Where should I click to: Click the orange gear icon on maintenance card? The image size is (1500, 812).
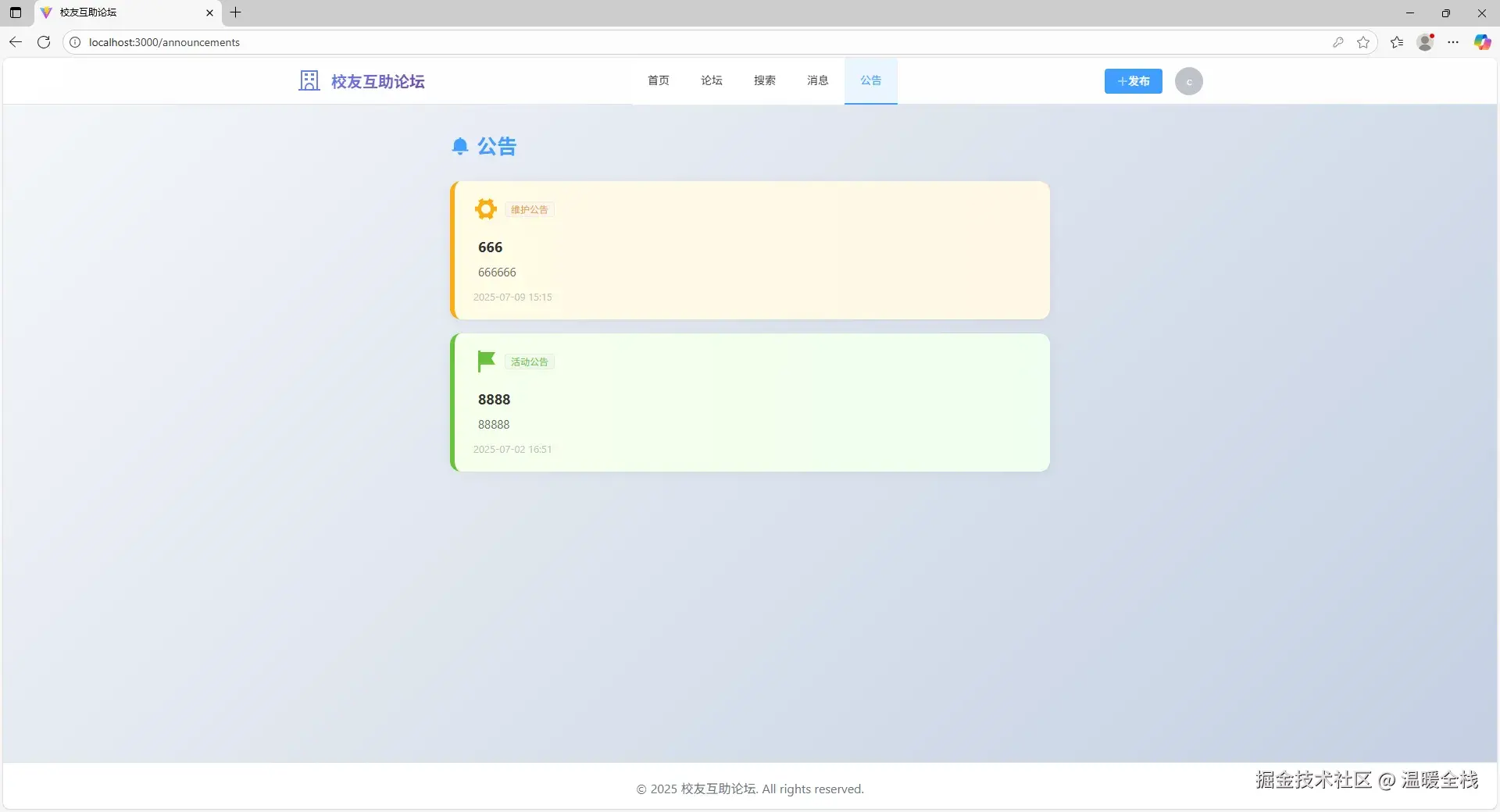(486, 209)
